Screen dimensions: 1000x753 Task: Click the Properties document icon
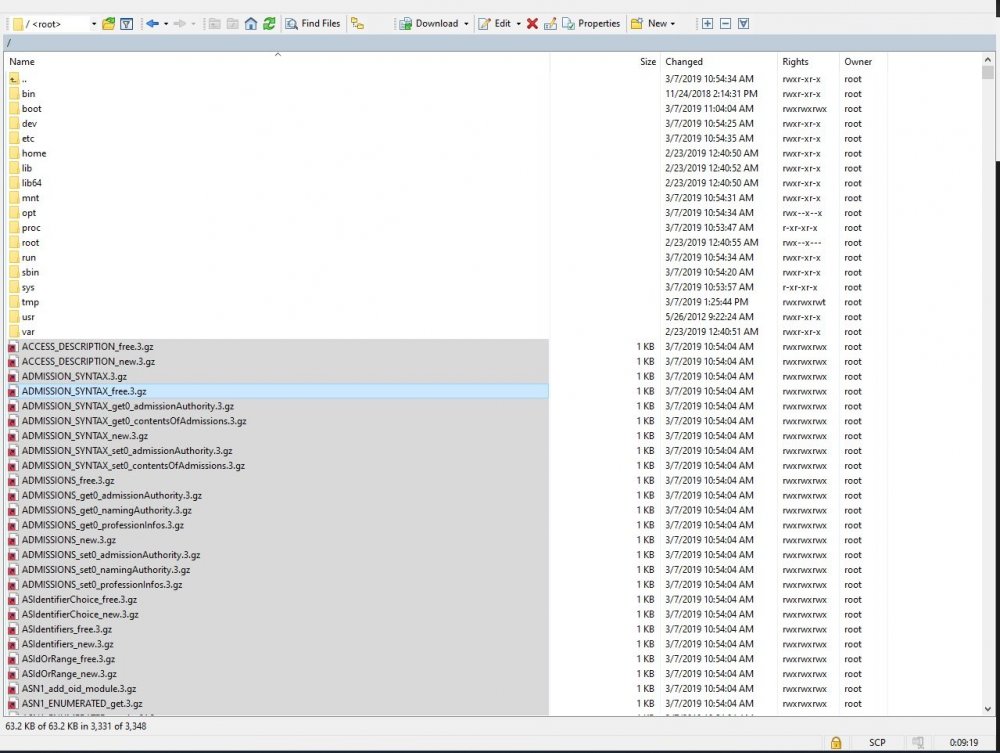point(568,24)
